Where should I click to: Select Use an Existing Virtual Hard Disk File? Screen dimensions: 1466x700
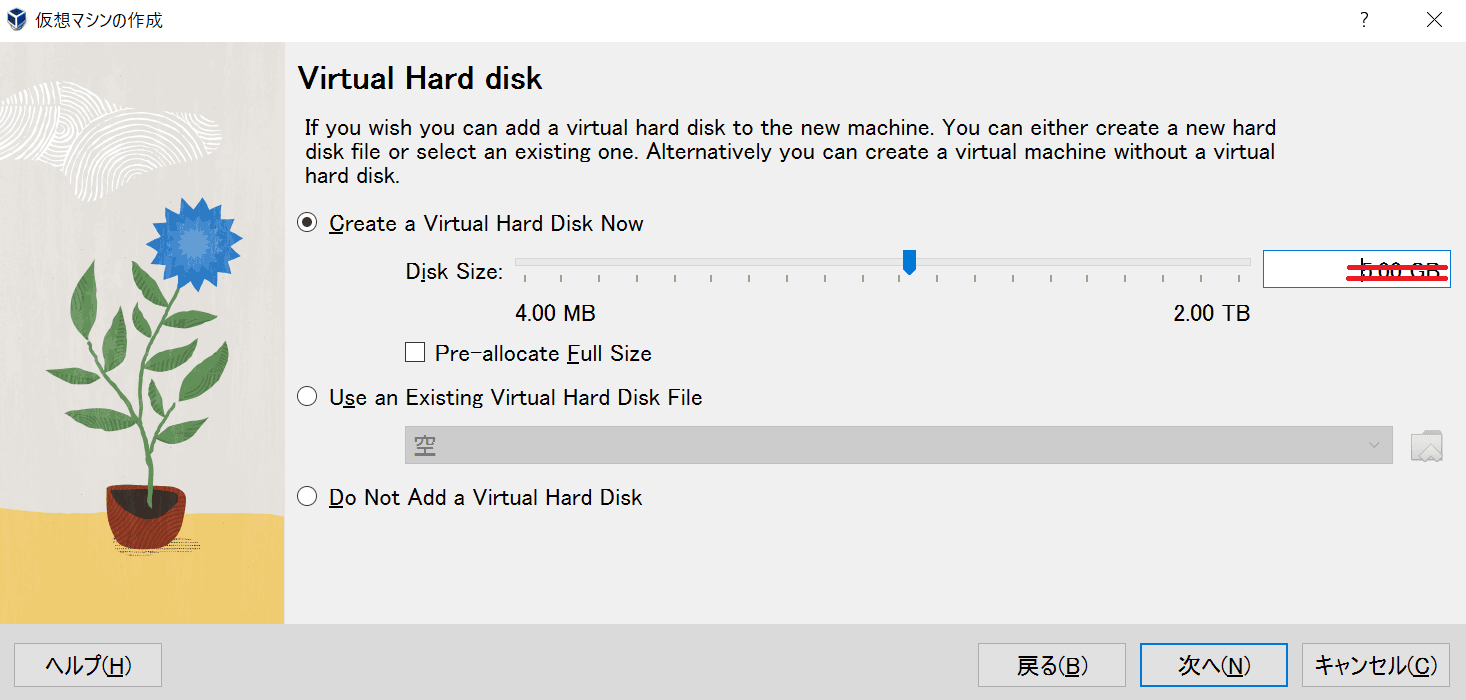(308, 397)
